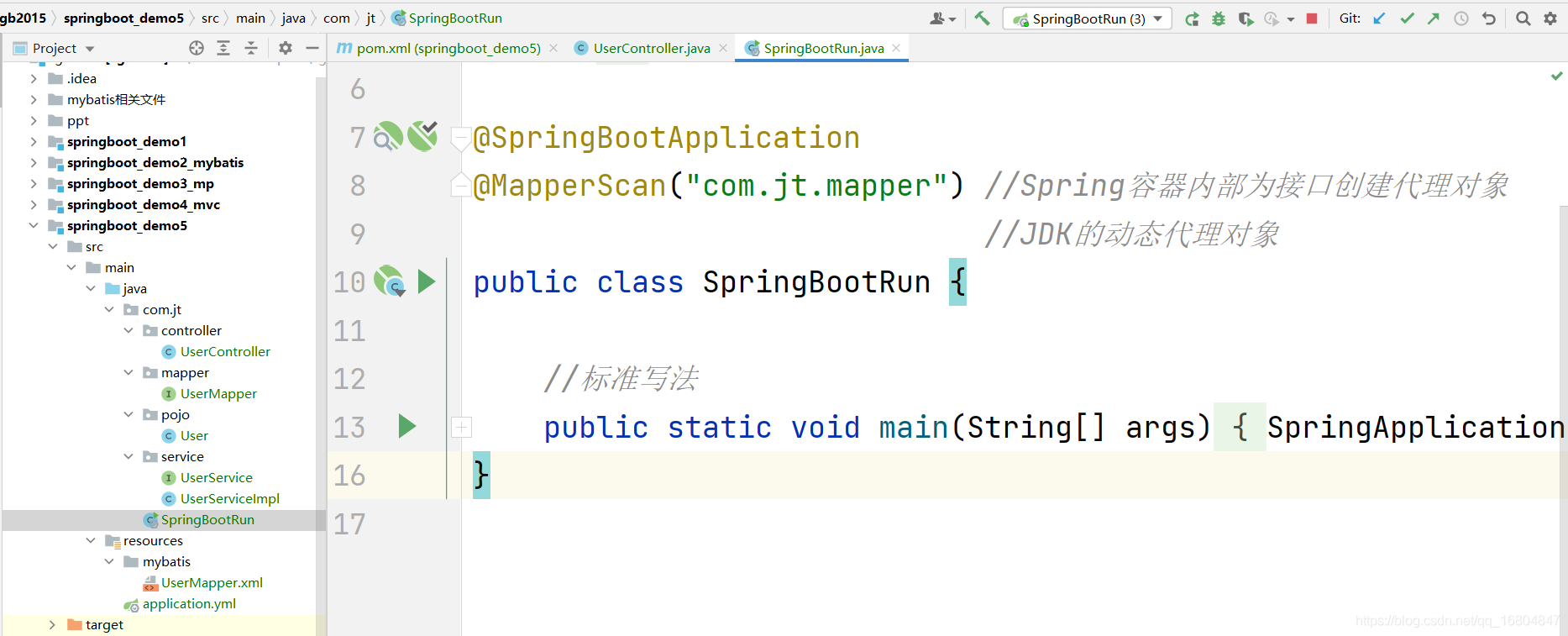The image size is (1568, 636).
Task: Fold annotations at line 7 fold marker
Action: (x=460, y=138)
